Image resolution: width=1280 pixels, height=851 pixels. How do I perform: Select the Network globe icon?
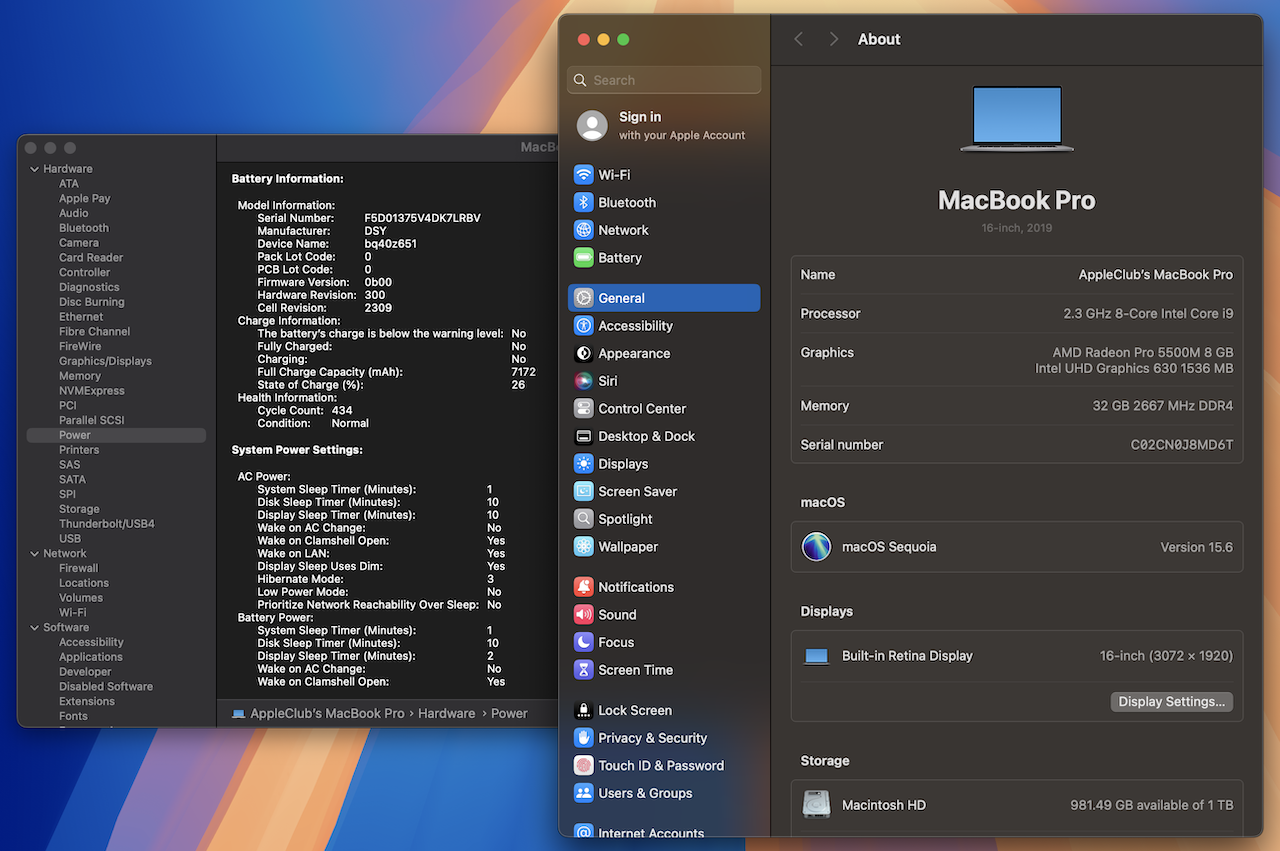click(584, 230)
